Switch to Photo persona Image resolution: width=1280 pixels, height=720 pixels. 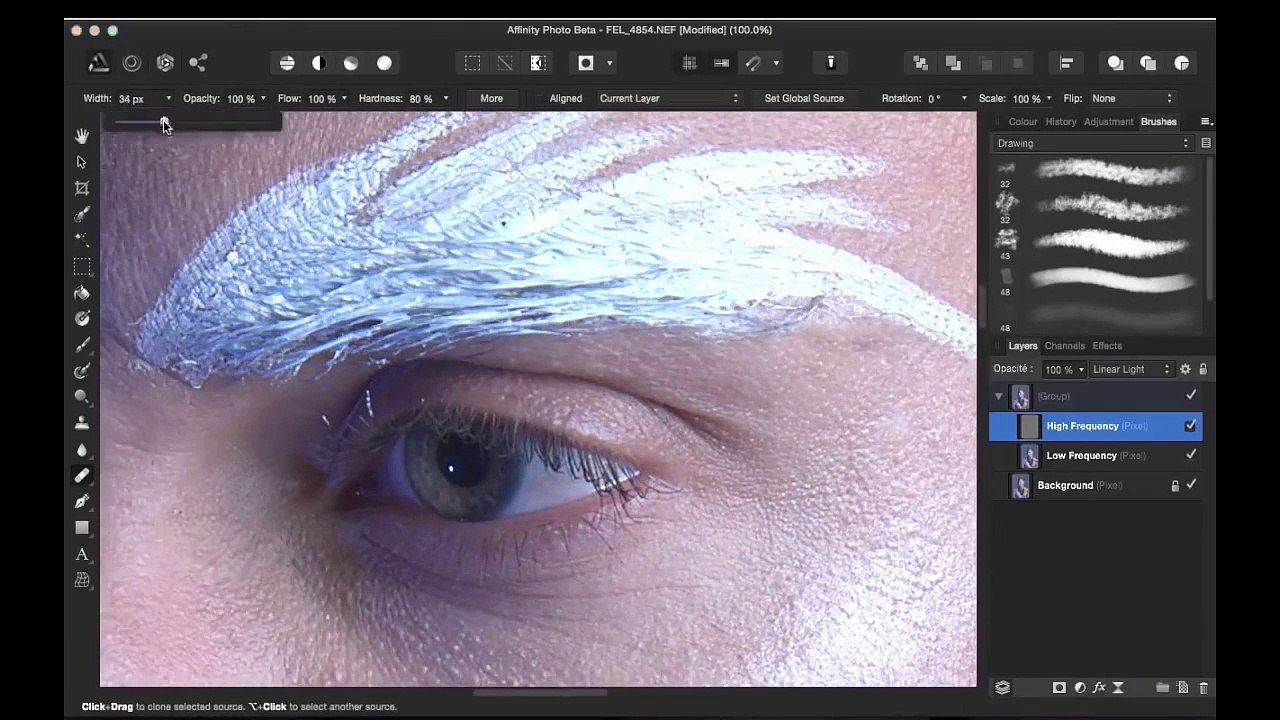click(x=99, y=63)
